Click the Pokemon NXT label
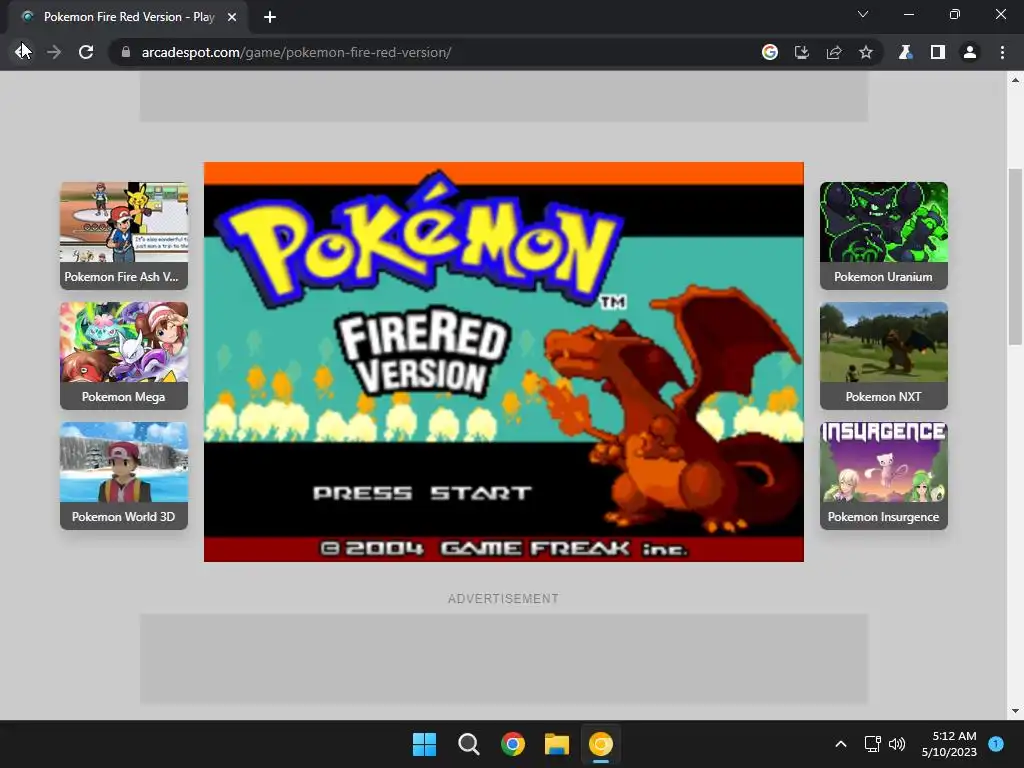Image resolution: width=1024 pixels, height=768 pixels. (x=883, y=396)
